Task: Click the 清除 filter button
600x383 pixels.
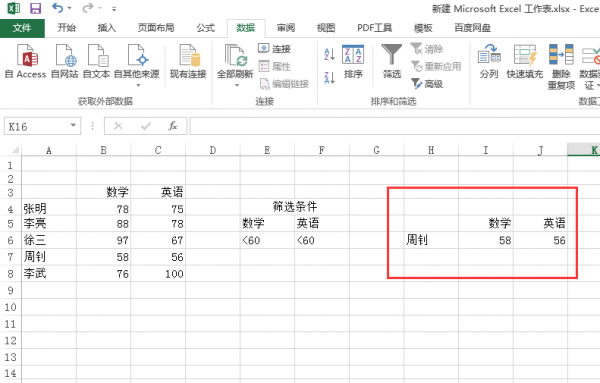Action: 427,49
